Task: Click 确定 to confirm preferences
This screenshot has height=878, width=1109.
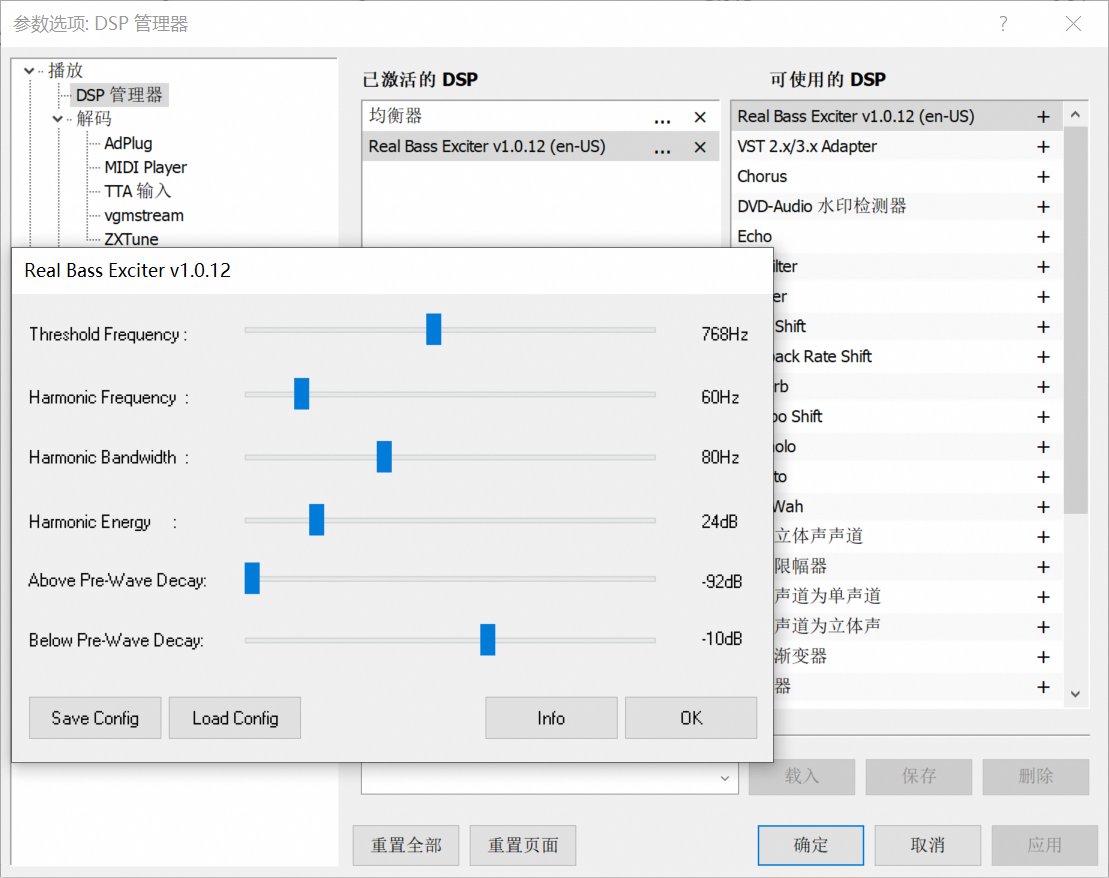Action: 811,845
